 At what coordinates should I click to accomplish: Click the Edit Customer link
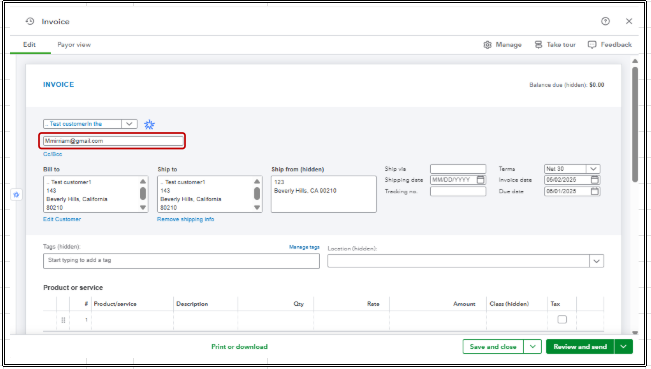coord(62,219)
